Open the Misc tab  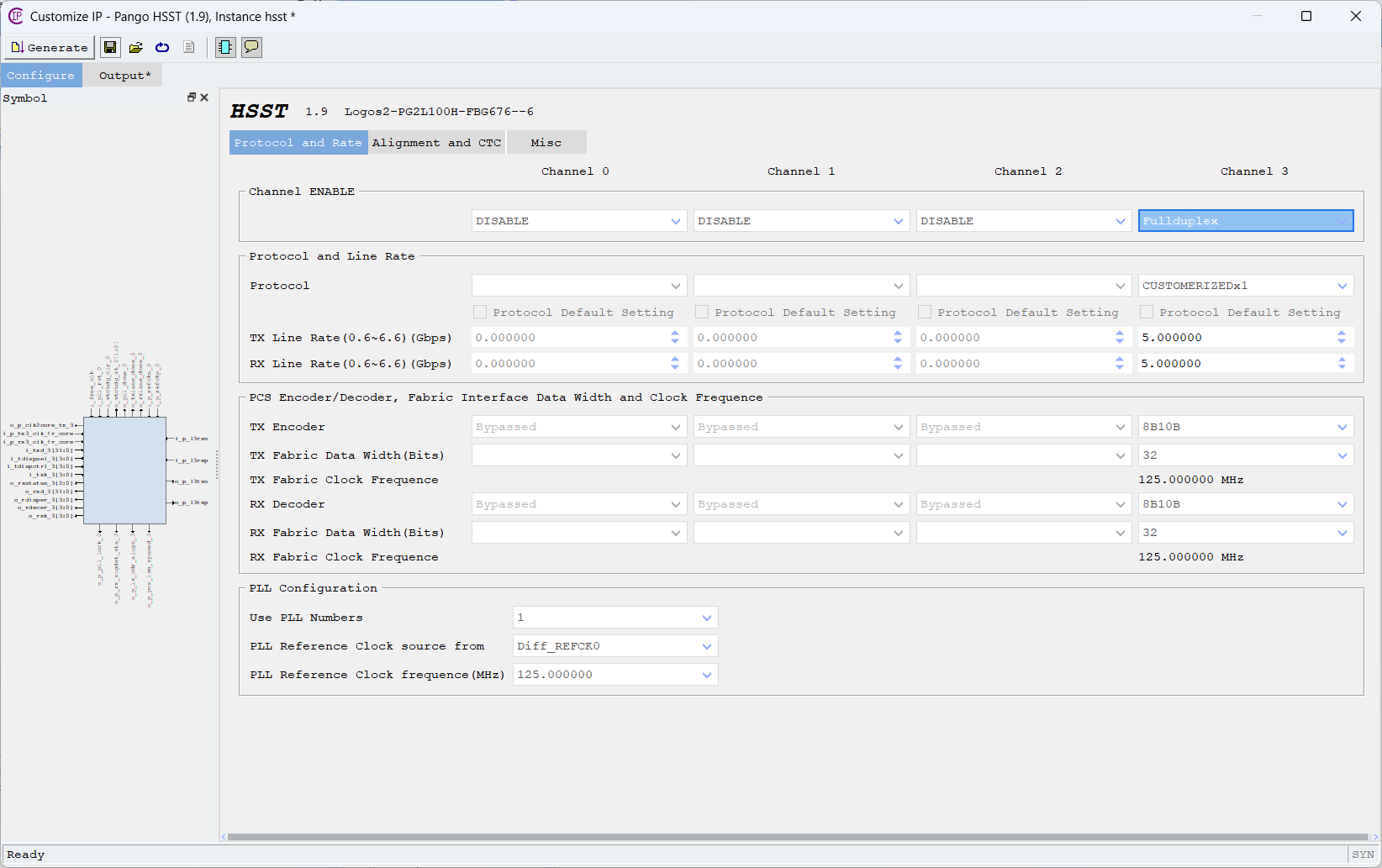pyautogui.click(x=546, y=143)
